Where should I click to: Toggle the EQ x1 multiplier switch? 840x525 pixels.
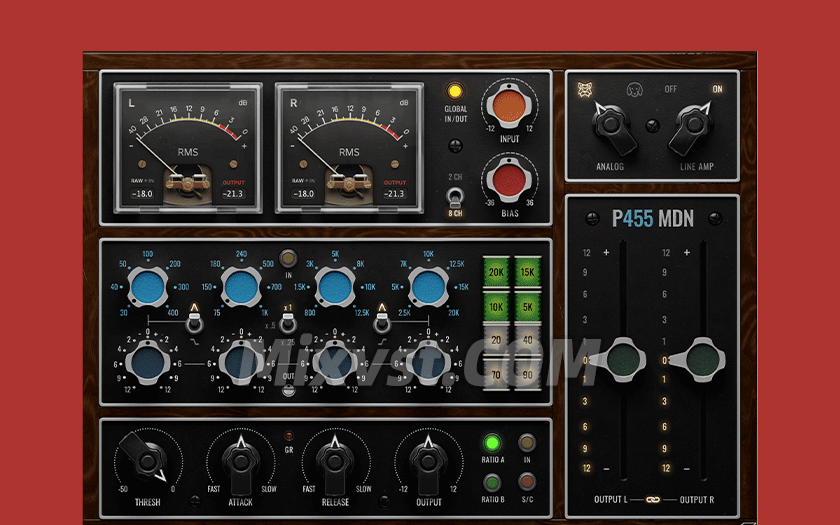point(288,321)
